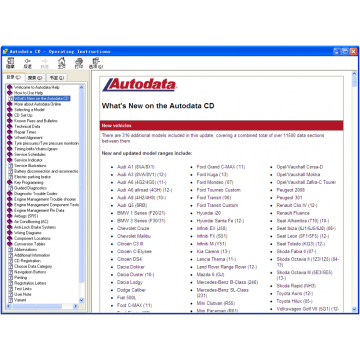360x360 pixels.
Task: Select the Text Links topic
Action: tap(23, 289)
